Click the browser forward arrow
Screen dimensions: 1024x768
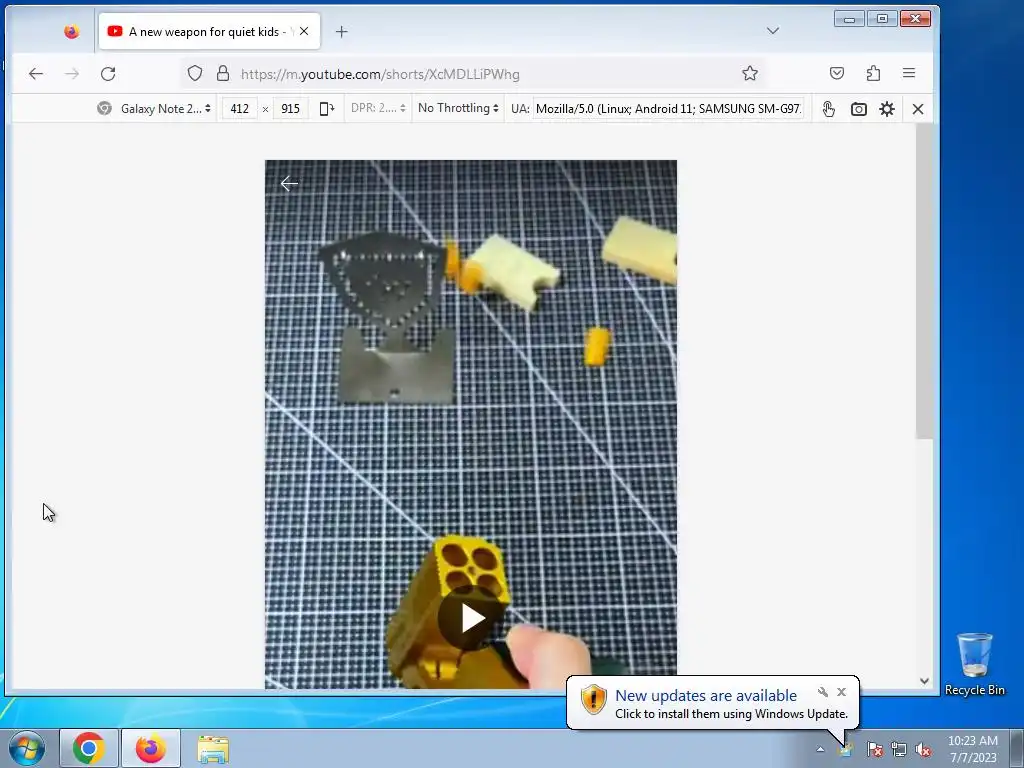pyautogui.click(x=72, y=74)
